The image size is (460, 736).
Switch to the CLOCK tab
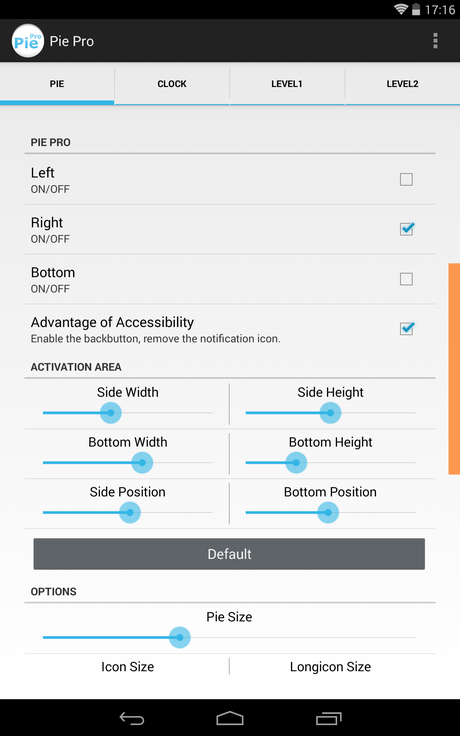(x=172, y=84)
